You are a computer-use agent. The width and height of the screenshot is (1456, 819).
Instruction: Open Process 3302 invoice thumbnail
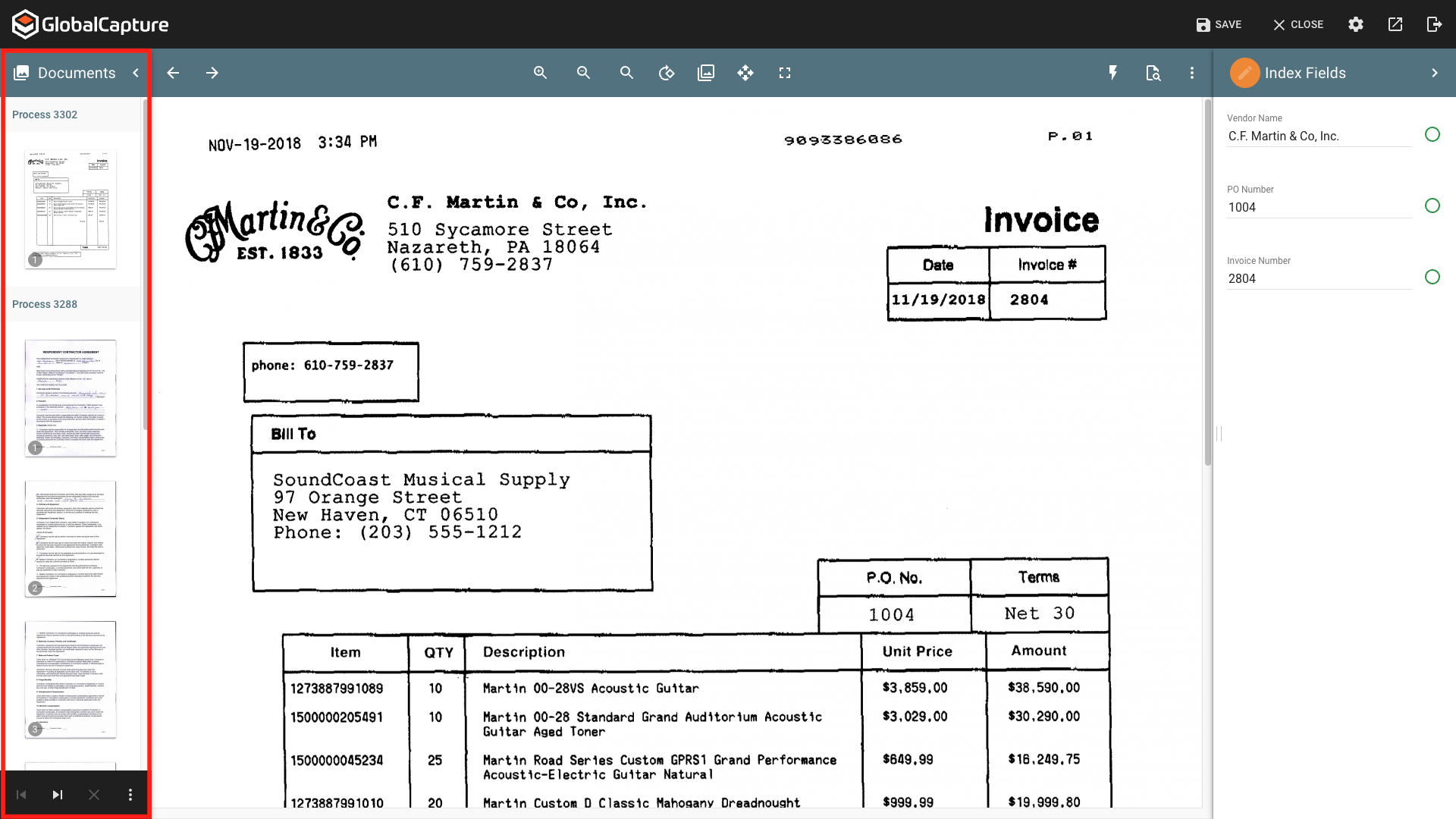(71, 209)
